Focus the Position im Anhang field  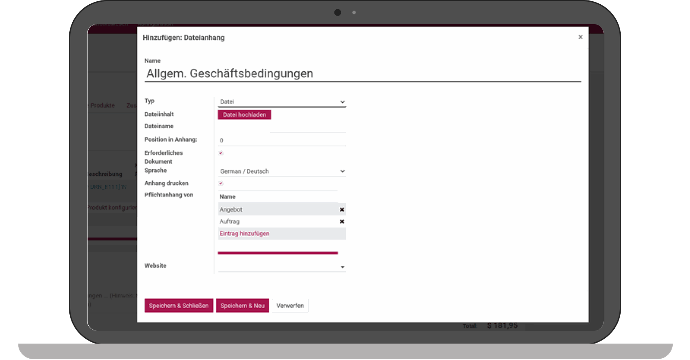282,140
